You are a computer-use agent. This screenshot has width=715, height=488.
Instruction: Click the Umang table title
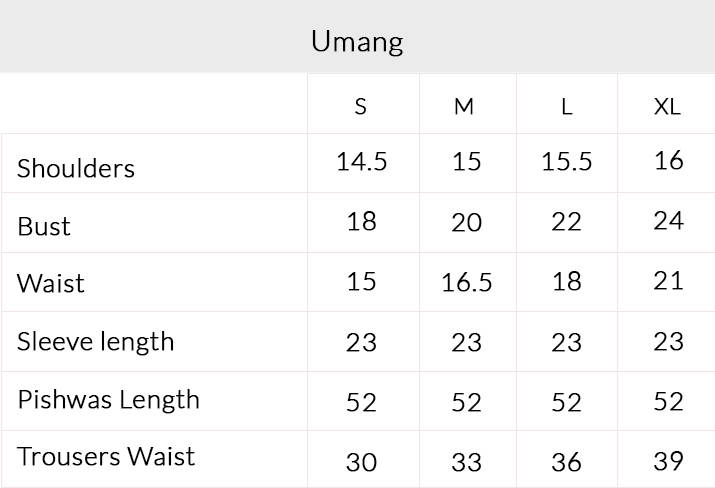[x=357, y=41]
